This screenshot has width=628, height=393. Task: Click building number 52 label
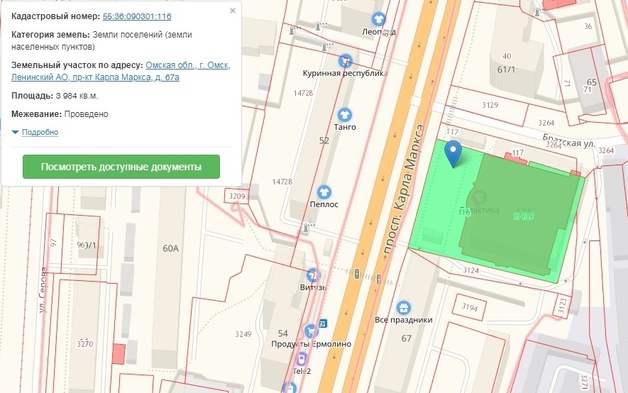[x=324, y=141]
